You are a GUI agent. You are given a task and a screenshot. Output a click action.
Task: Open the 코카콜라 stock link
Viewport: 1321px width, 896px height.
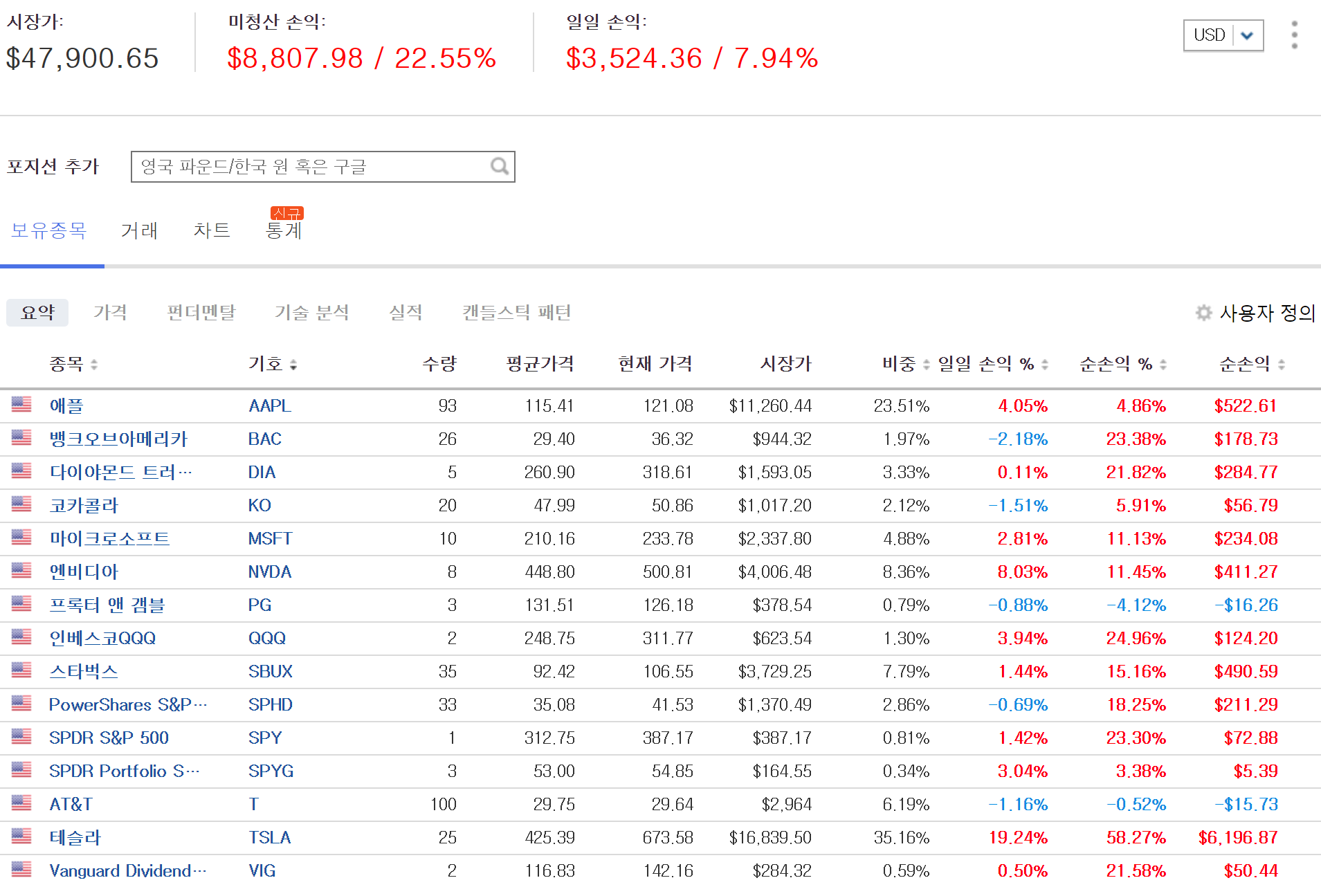point(84,505)
